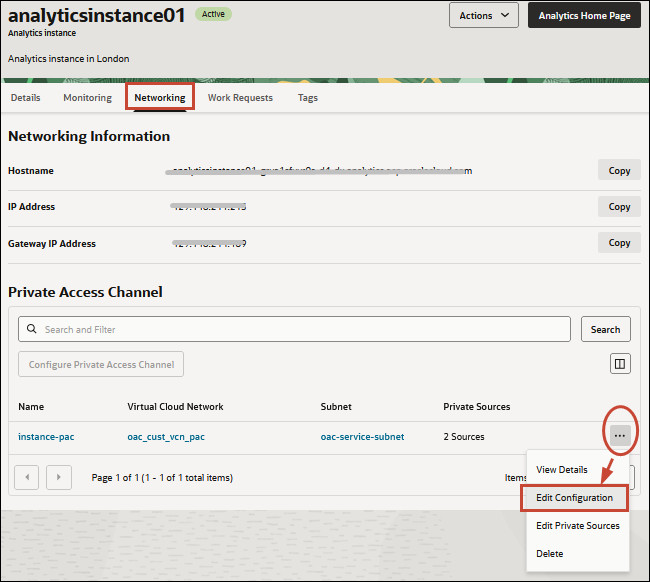Copy the Hostname value

coord(619,171)
